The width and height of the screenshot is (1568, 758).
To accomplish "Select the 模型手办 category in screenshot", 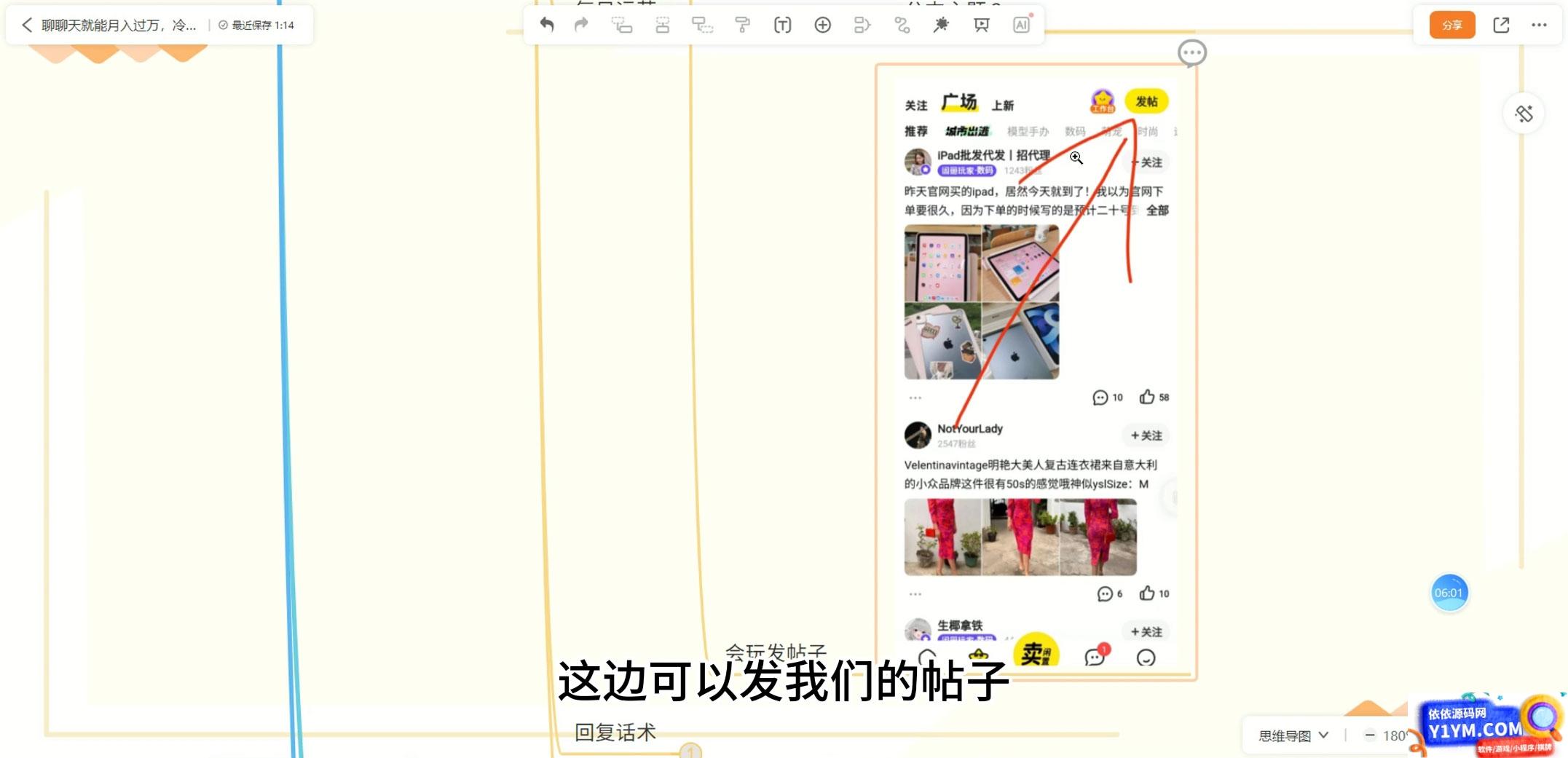I will tap(1028, 131).
